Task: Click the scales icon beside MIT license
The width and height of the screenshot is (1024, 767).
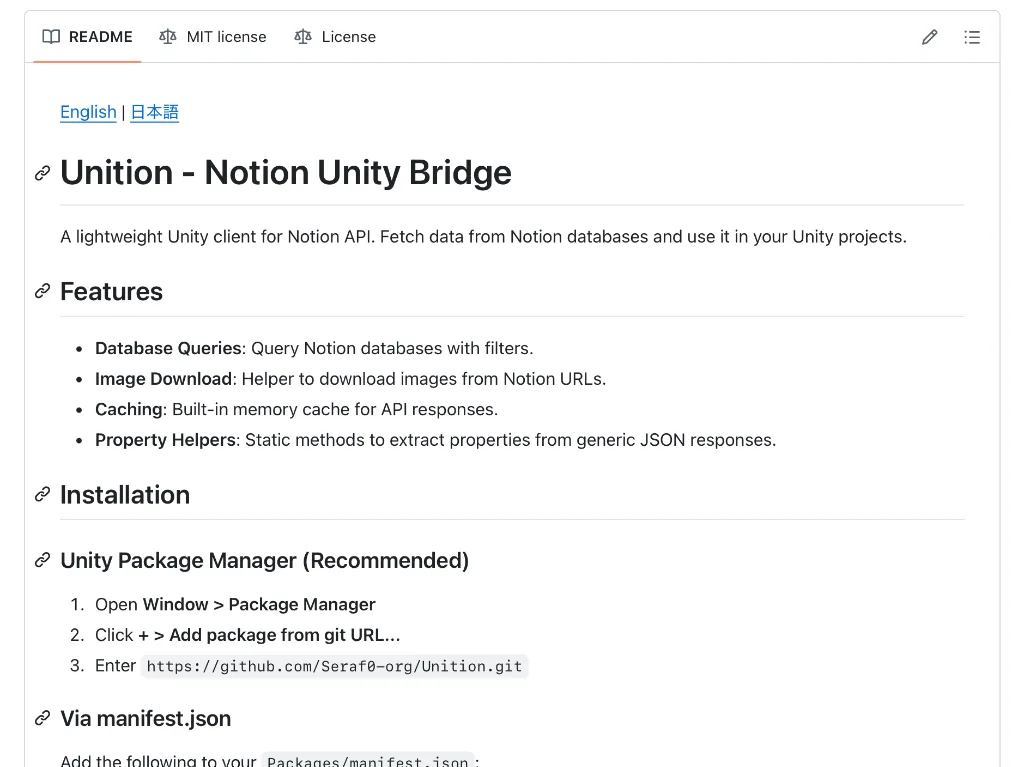Action: click(x=168, y=37)
